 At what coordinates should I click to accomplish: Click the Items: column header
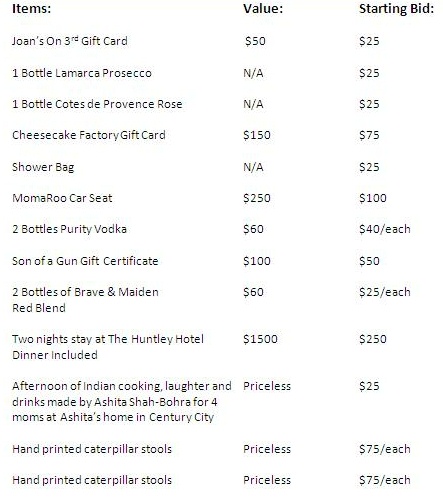pos(31,8)
